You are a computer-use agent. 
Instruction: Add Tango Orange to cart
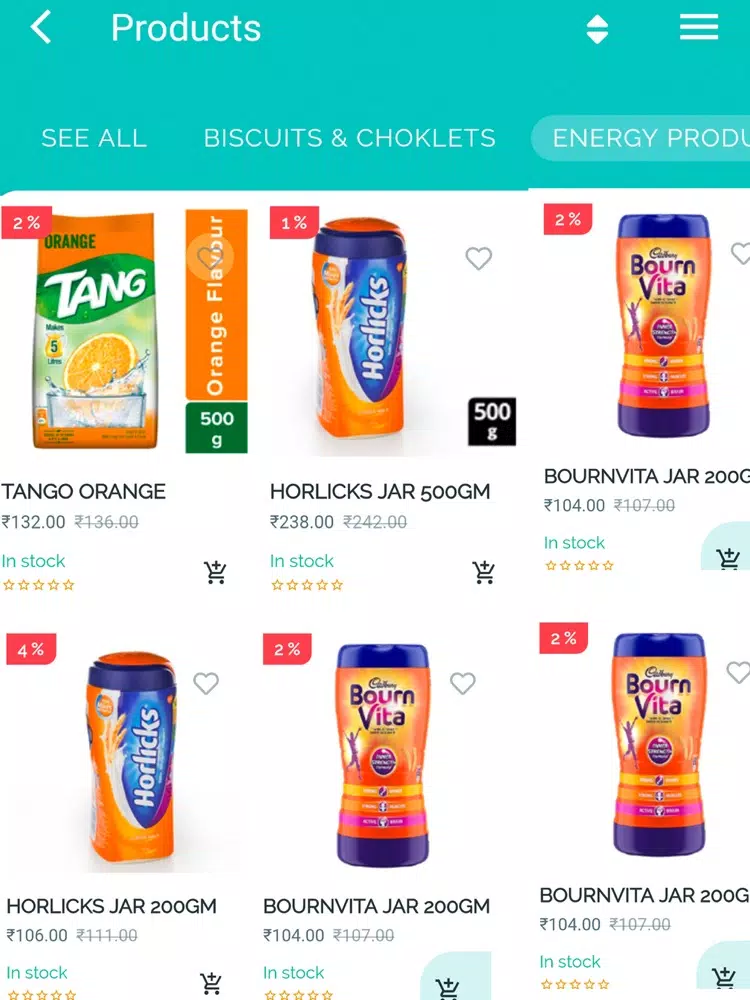coord(215,572)
